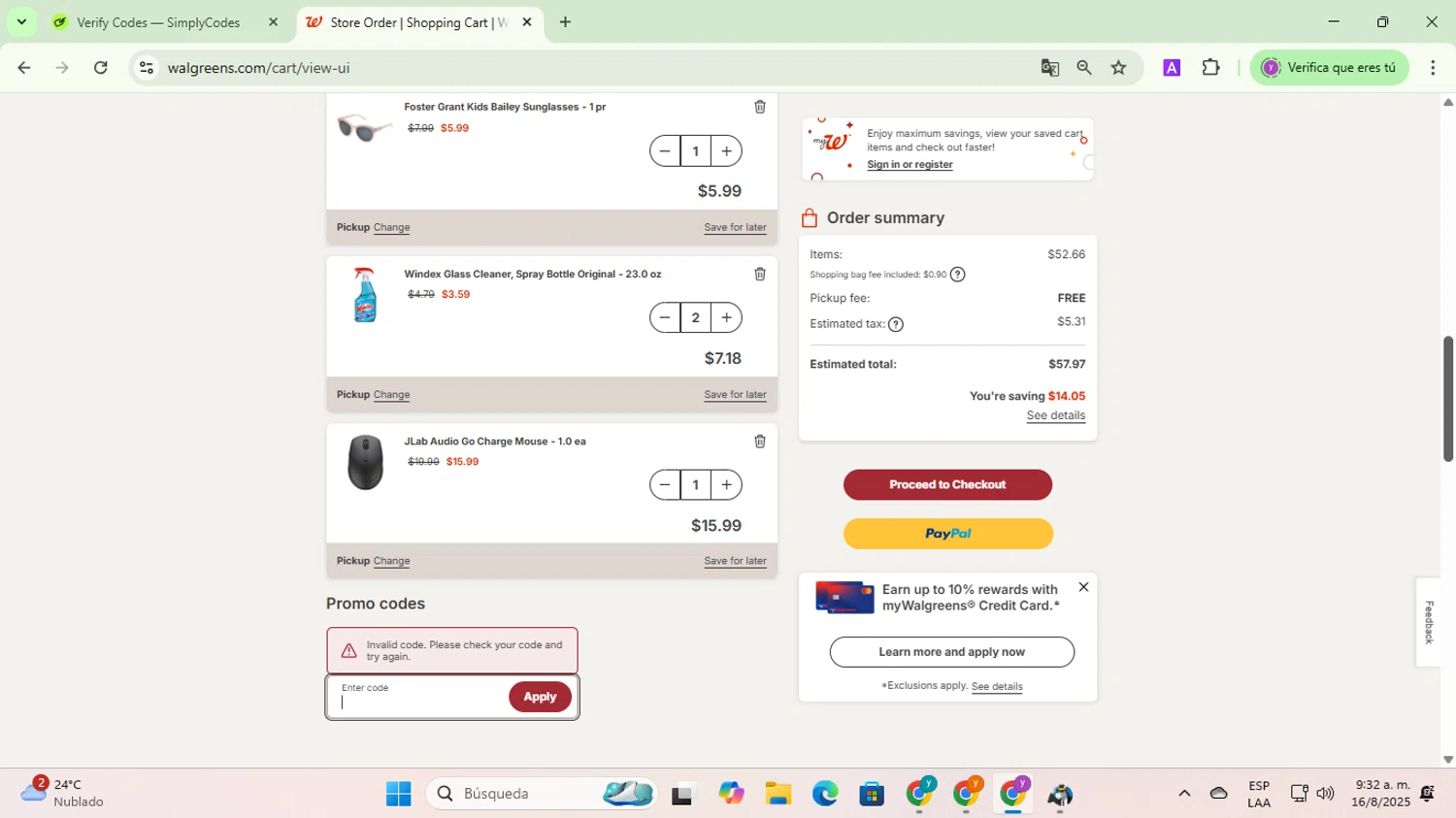Screen dimensions: 1456x818
Task: Reload the Walgreens cart page
Action: [x=101, y=68]
